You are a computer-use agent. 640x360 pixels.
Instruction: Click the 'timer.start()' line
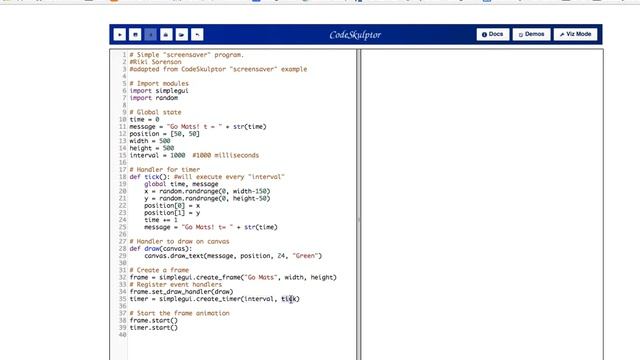point(153,328)
